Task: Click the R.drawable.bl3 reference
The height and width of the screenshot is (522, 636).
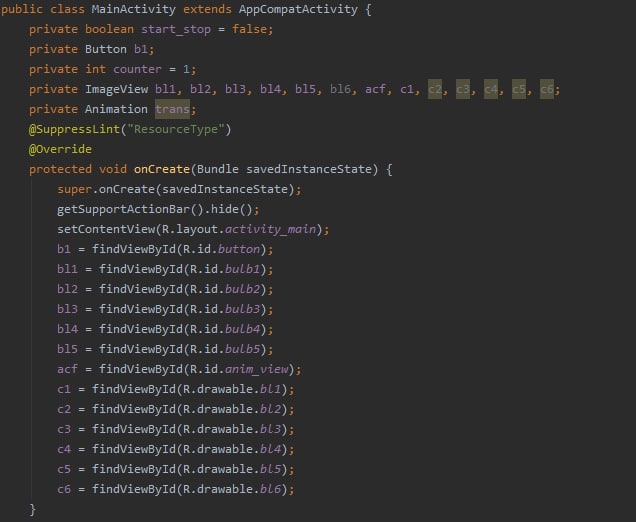Action: pyautogui.click(x=232, y=429)
